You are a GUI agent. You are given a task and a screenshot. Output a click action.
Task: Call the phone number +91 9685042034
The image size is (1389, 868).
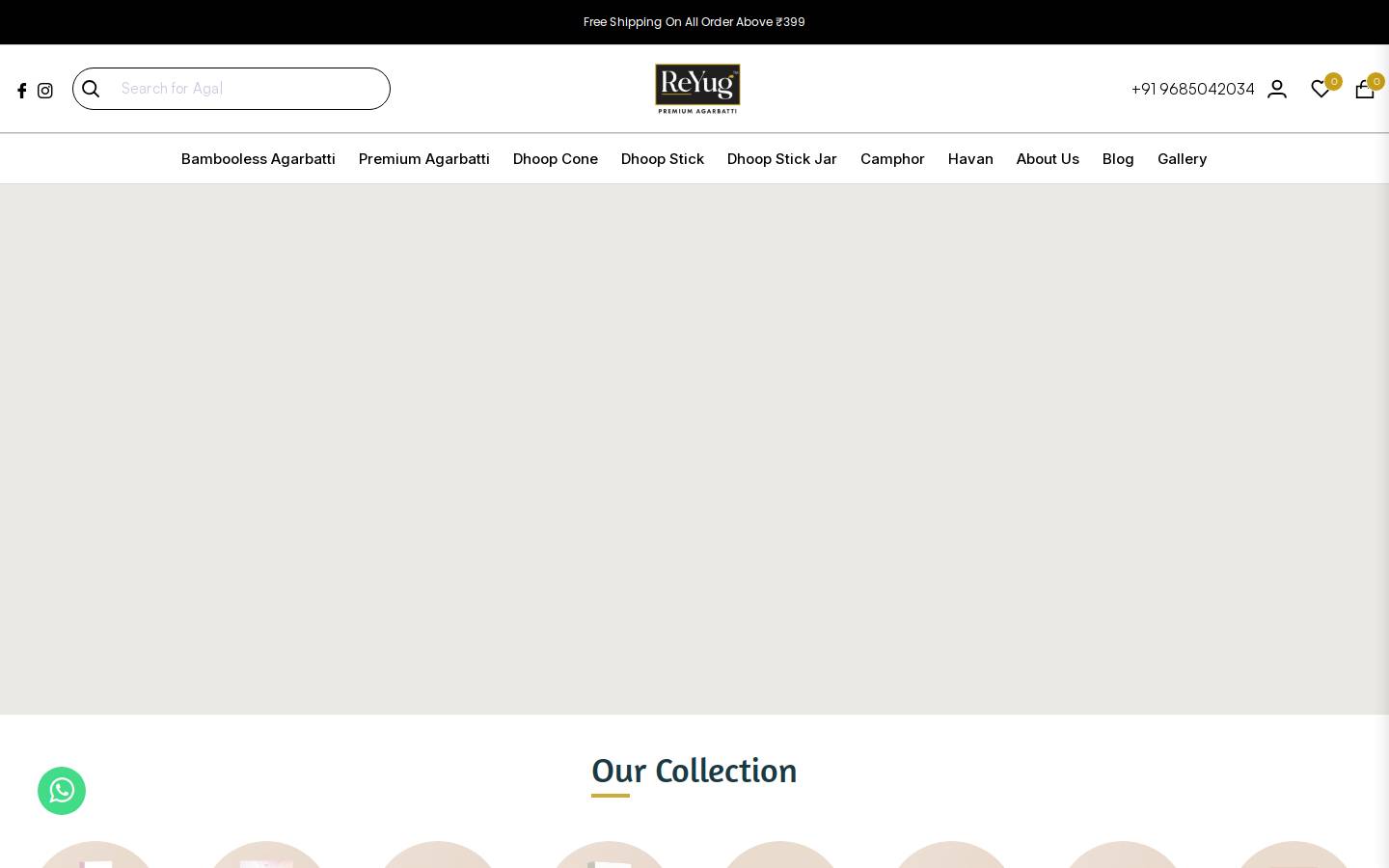point(1193,89)
